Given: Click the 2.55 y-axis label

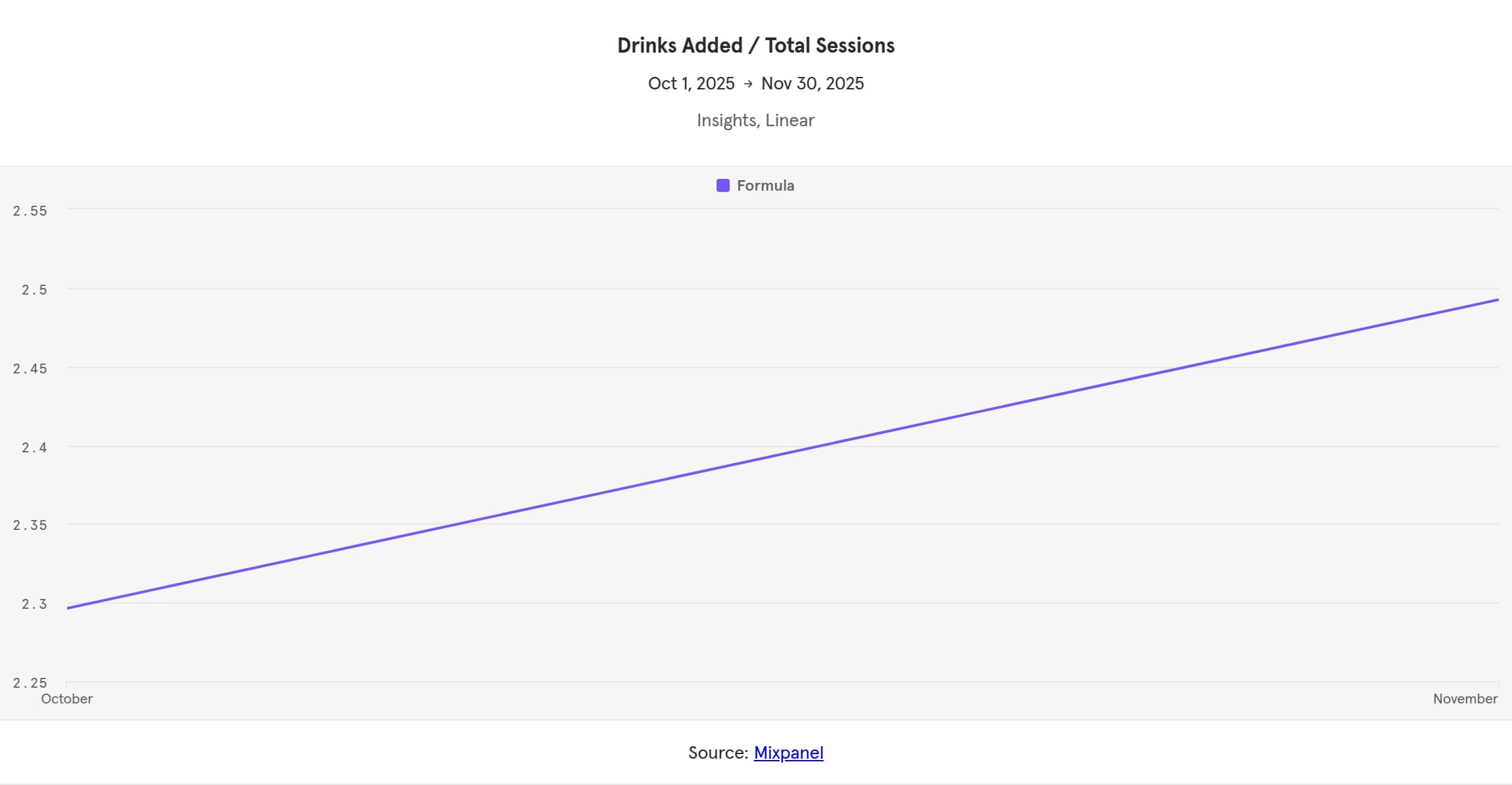Looking at the screenshot, I should 30,210.
